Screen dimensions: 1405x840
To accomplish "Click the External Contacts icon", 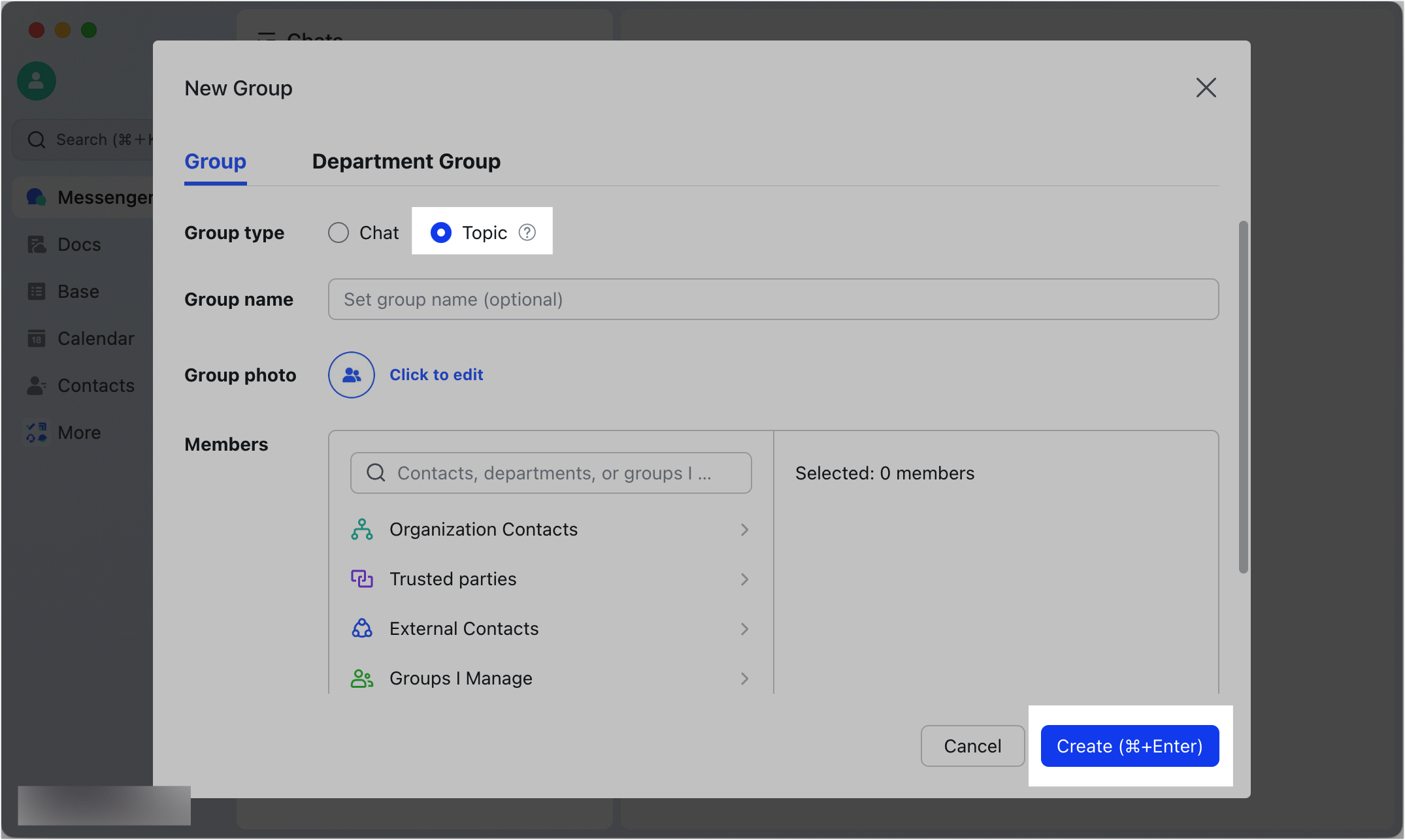I will (x=362, y=628).
